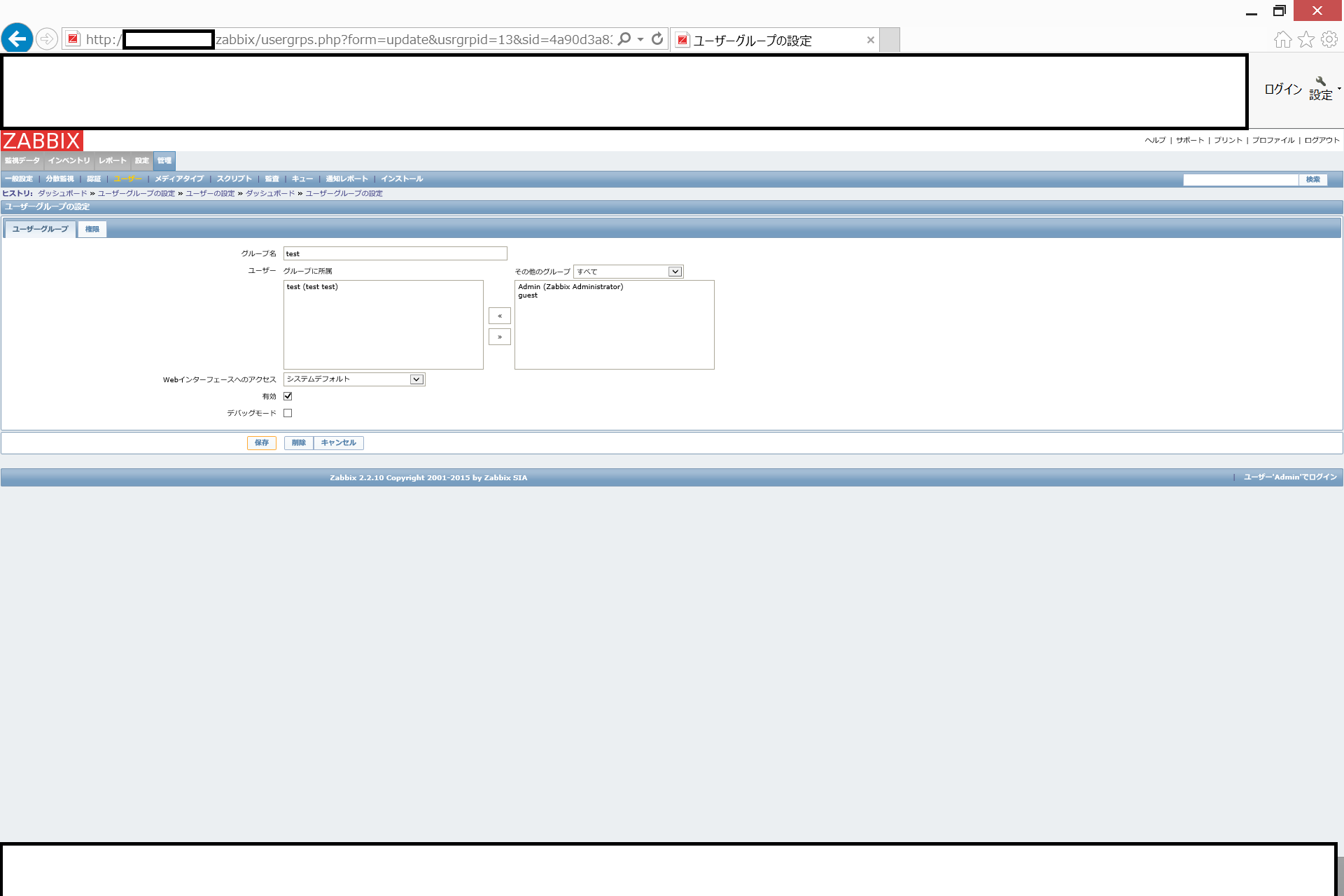Click the Refresh page icon
1344x896 pixels.
click(x=657, y=39)
